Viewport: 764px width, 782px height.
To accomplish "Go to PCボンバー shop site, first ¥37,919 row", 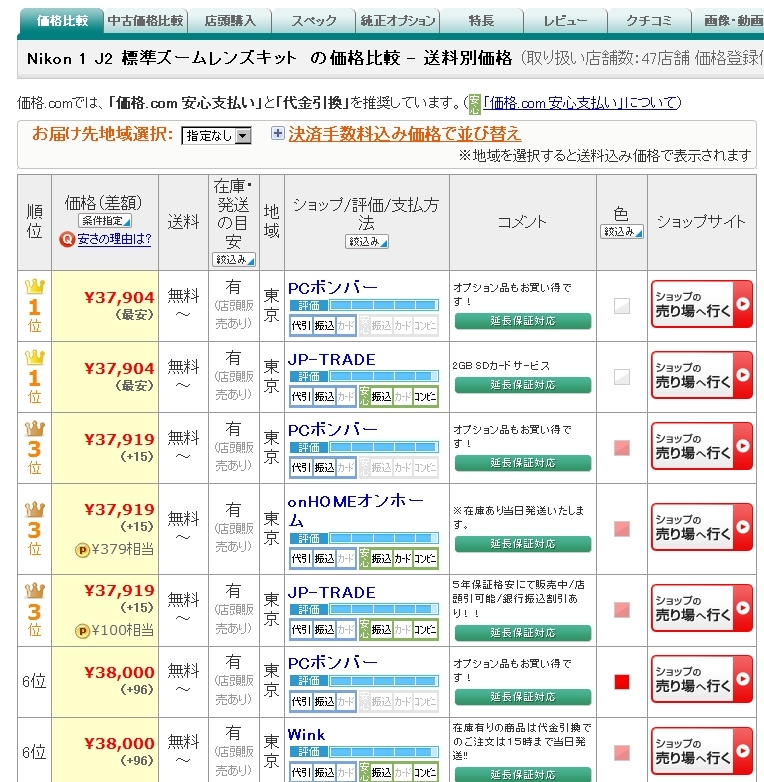I will click(x=702, y=446).
